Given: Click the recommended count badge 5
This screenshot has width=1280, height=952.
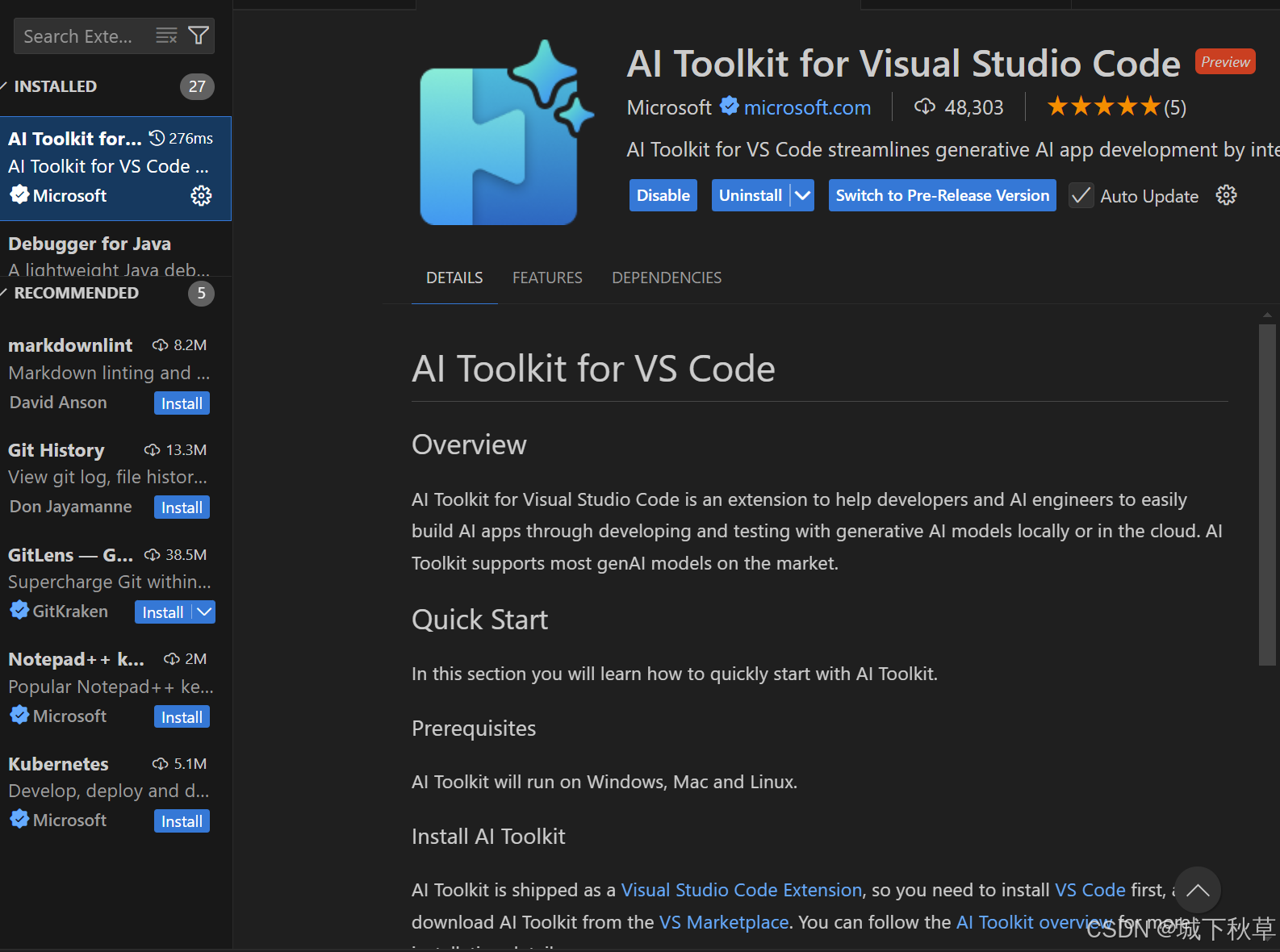Looking at the screenshot, I should point(201,293).
